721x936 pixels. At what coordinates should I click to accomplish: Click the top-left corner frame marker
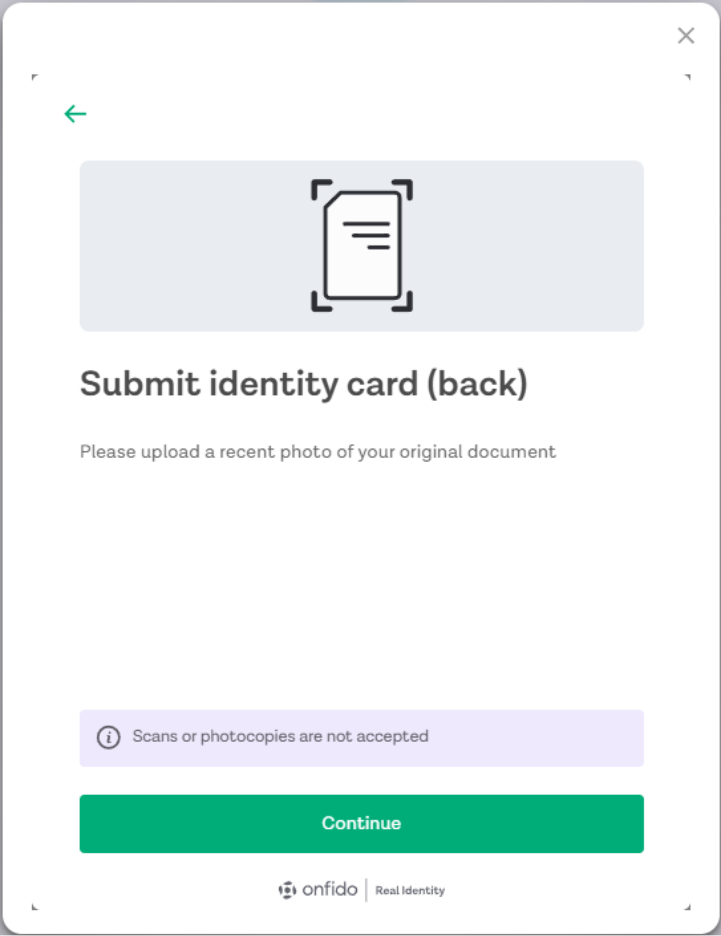34,76
